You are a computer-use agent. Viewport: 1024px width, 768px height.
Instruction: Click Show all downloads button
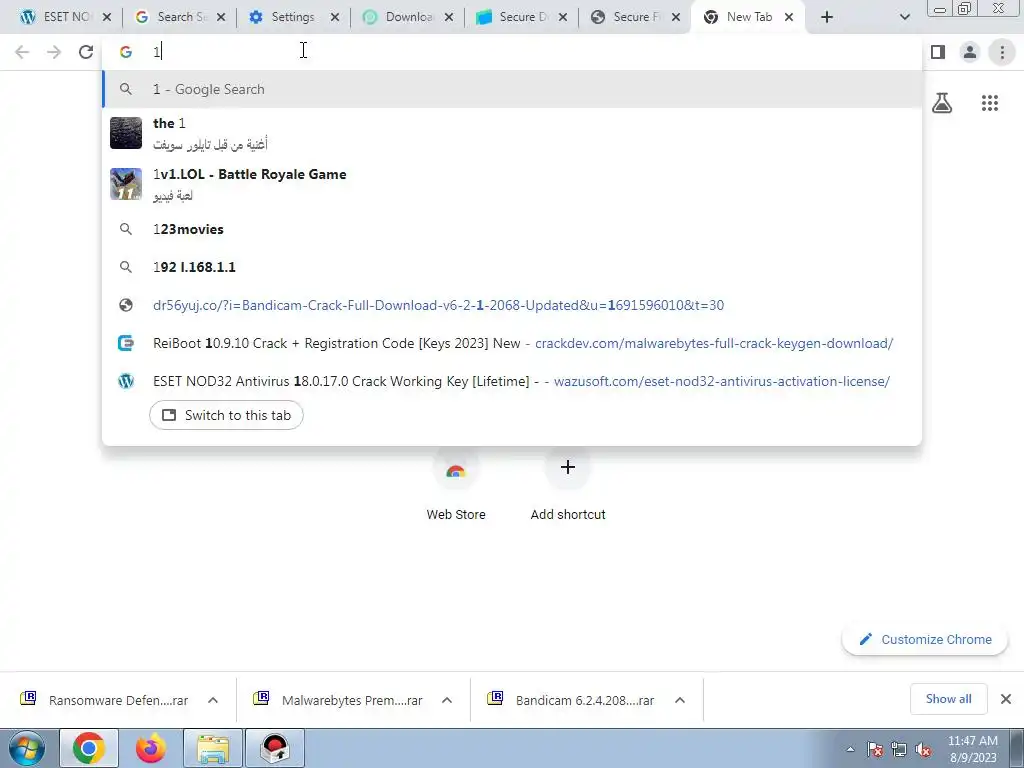pyautogui.click(x=948, y=699)
